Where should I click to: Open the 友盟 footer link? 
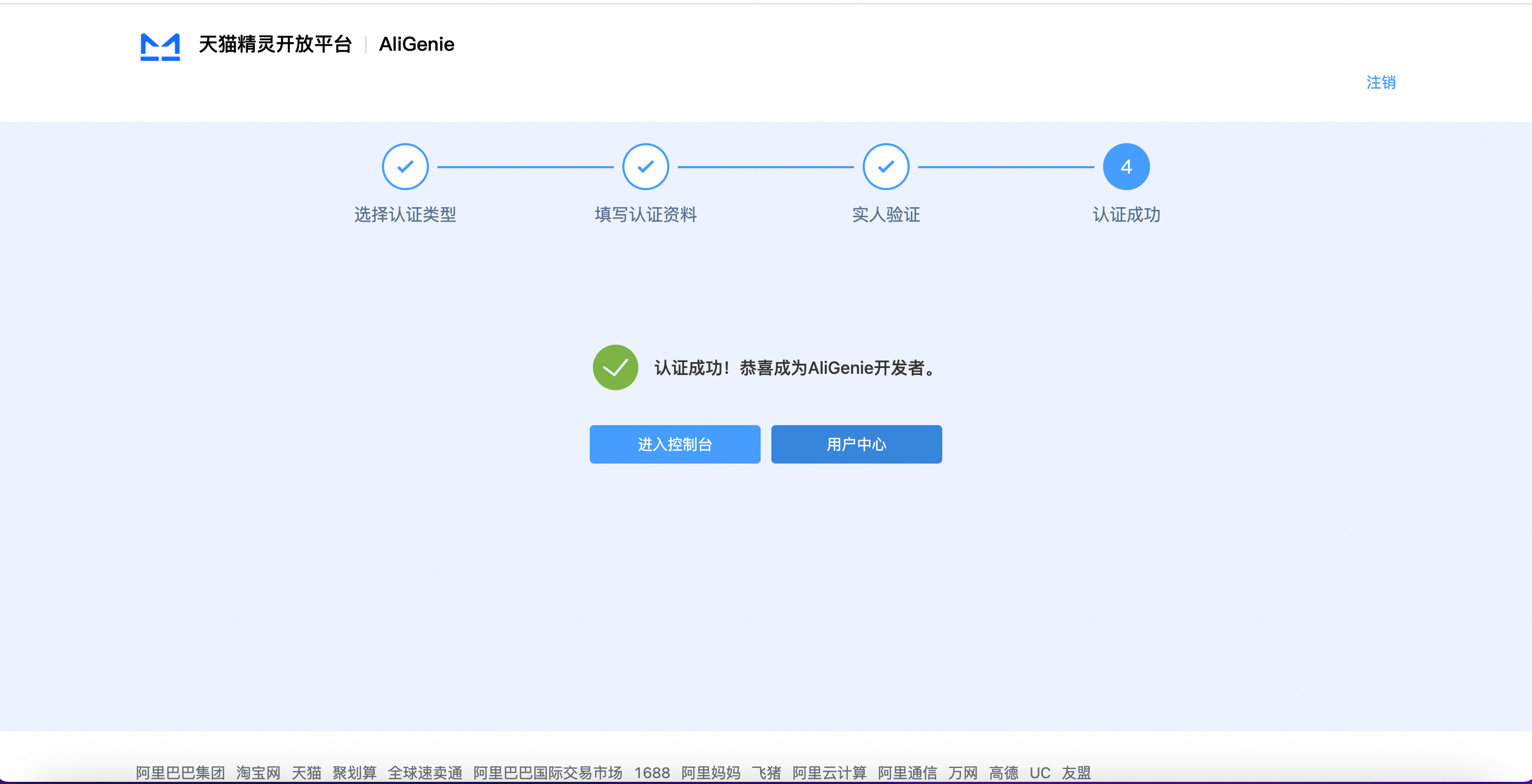1076,772
